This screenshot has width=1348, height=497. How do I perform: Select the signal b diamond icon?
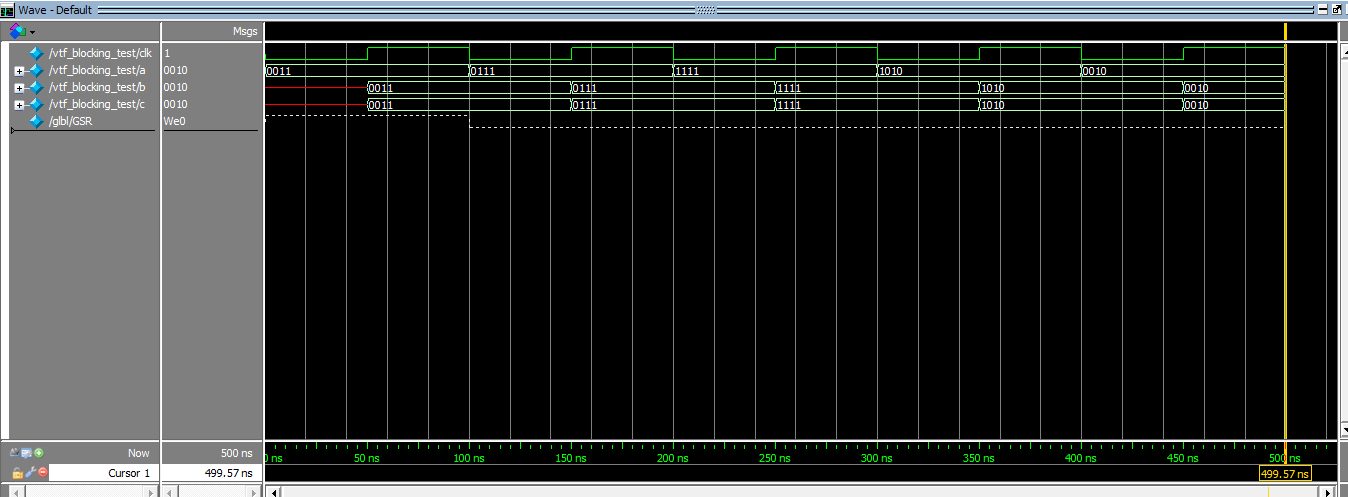(x=37, y=88)
